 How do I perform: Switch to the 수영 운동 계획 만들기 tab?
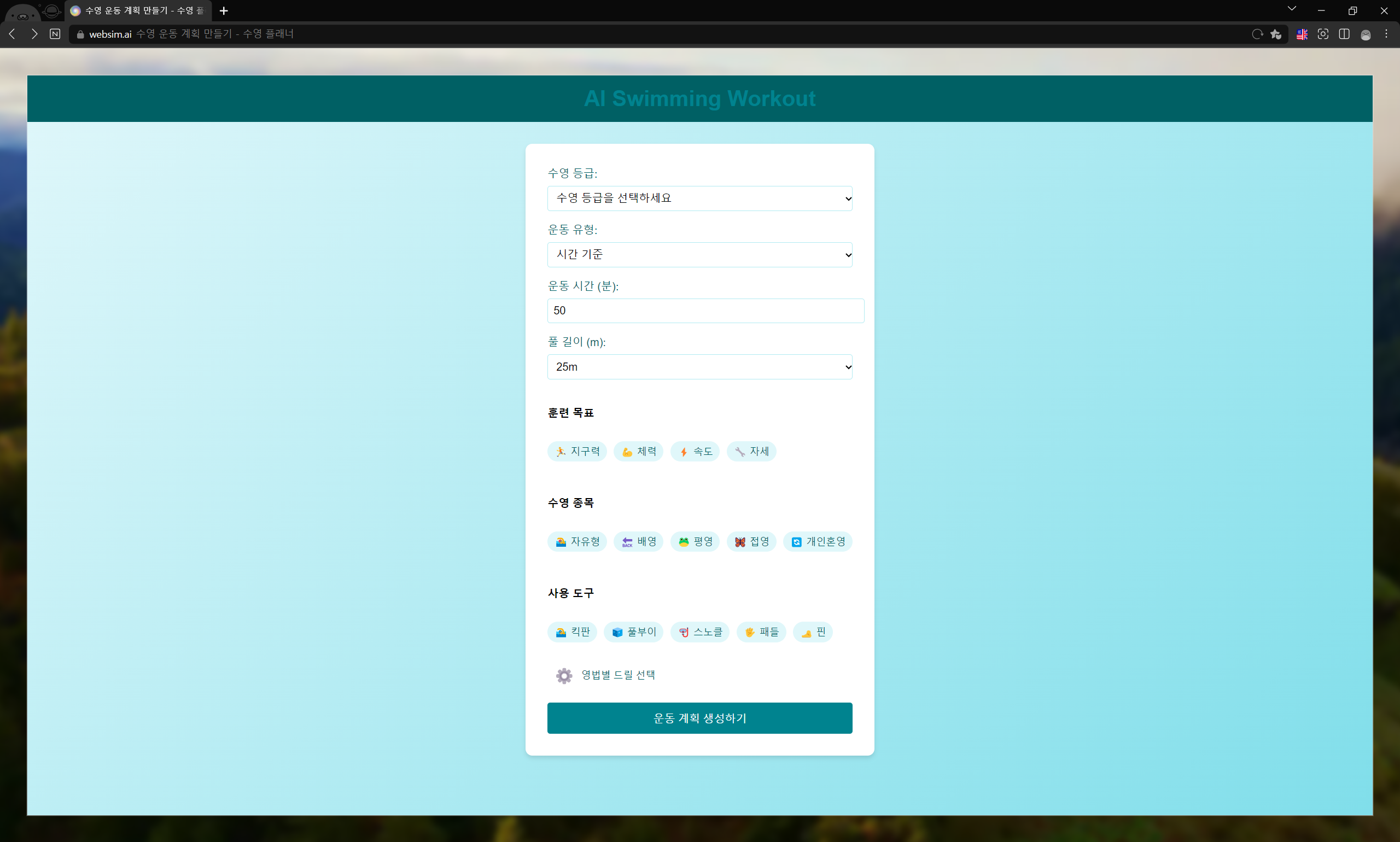(138, 11)
